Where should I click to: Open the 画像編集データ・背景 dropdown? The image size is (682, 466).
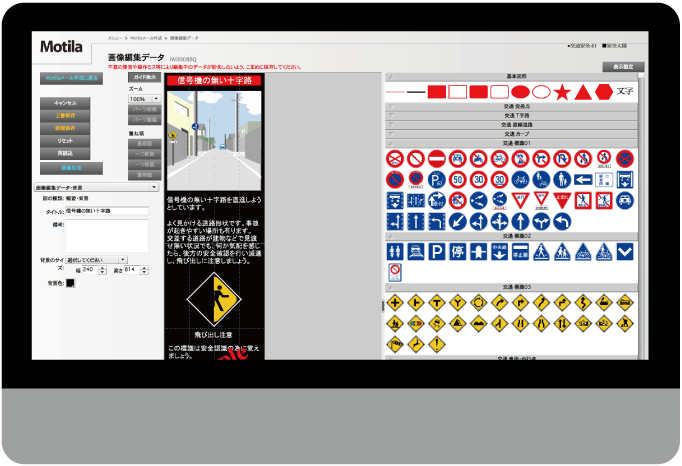point(97,188)
